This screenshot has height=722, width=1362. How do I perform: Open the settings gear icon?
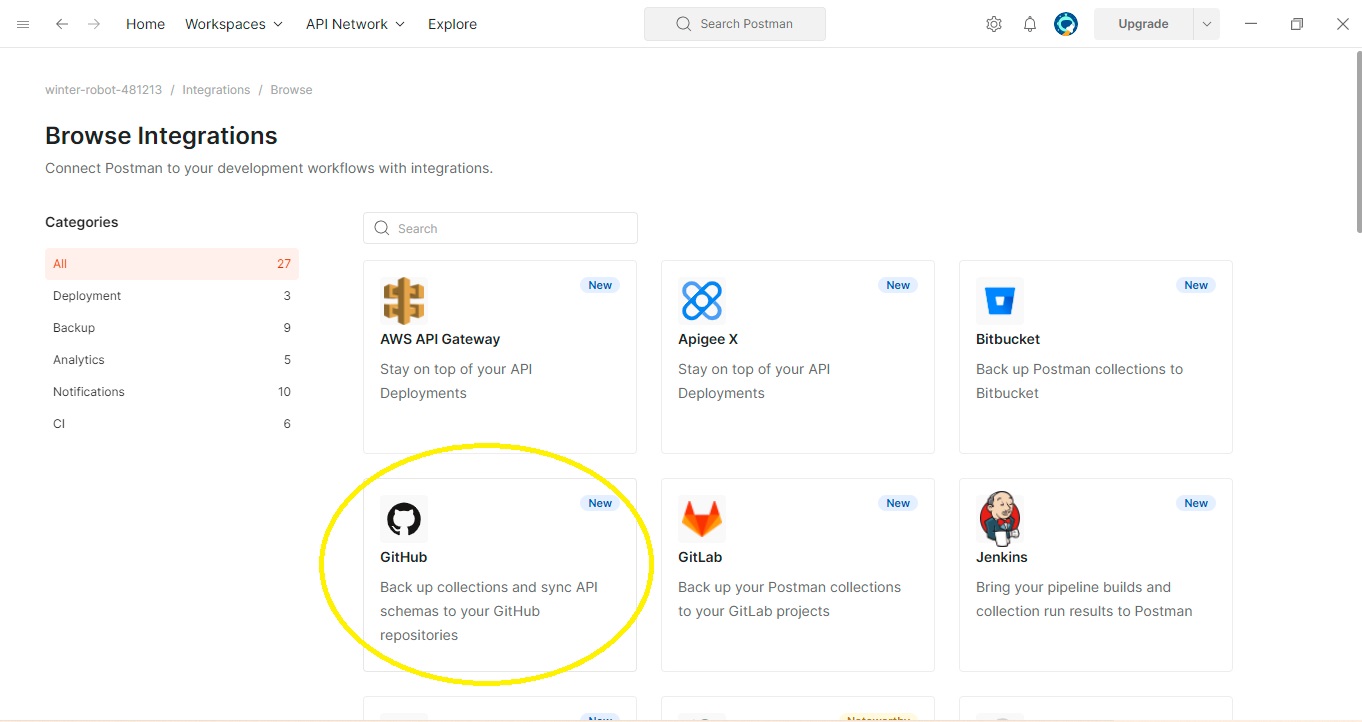tap(993, 24)
